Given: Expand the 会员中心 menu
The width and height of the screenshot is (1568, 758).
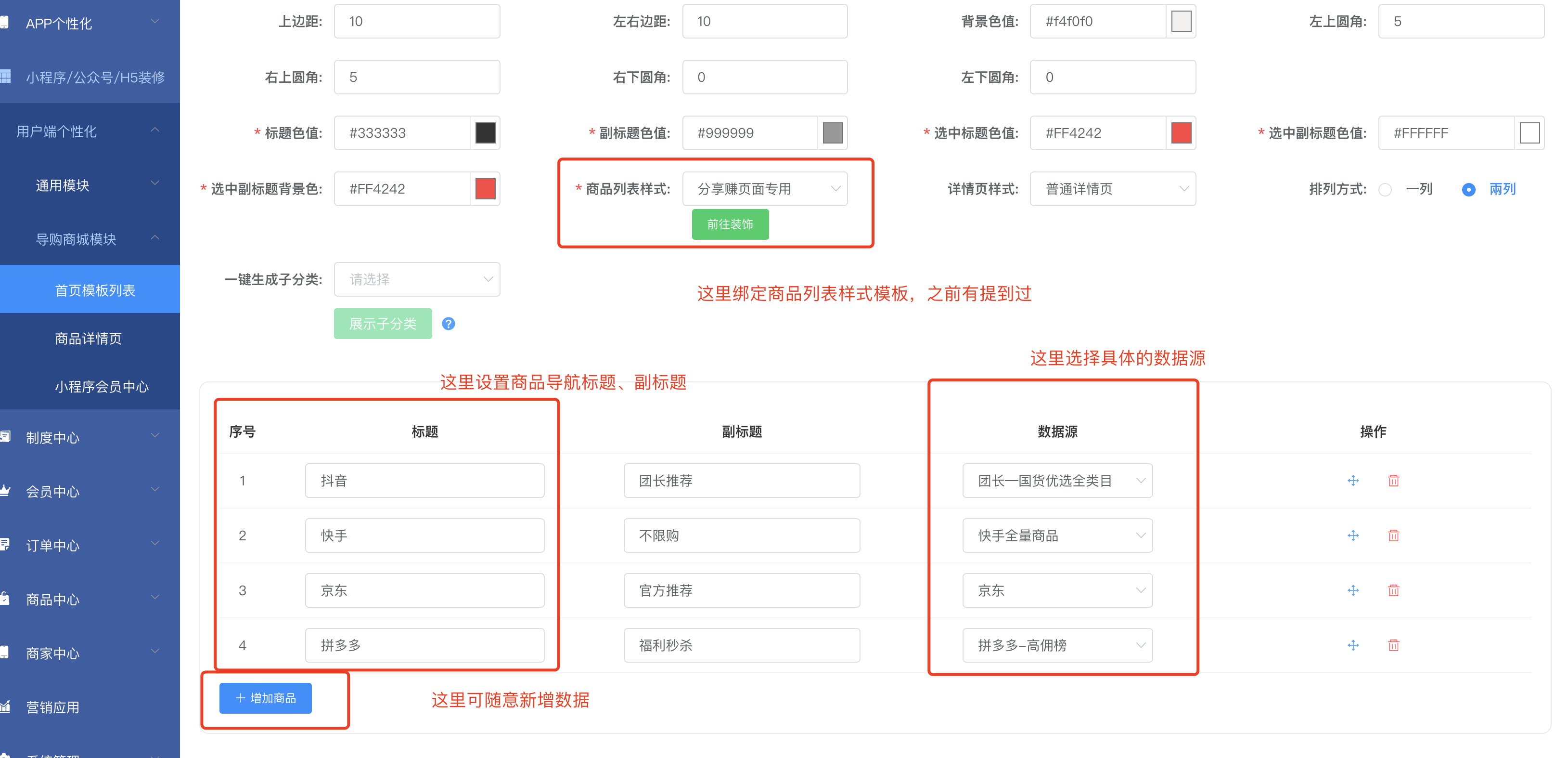Looking at the screenshot, I should tap(90, 491).
